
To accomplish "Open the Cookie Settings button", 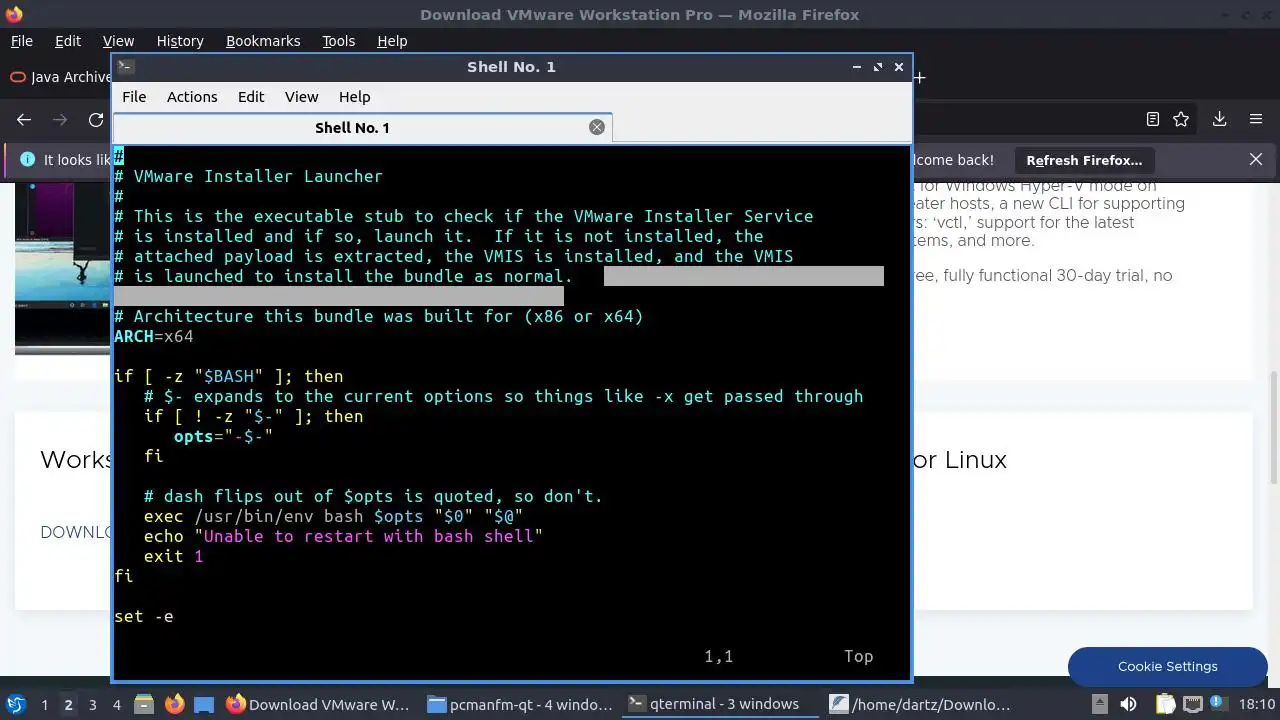I will point(1167,666).
